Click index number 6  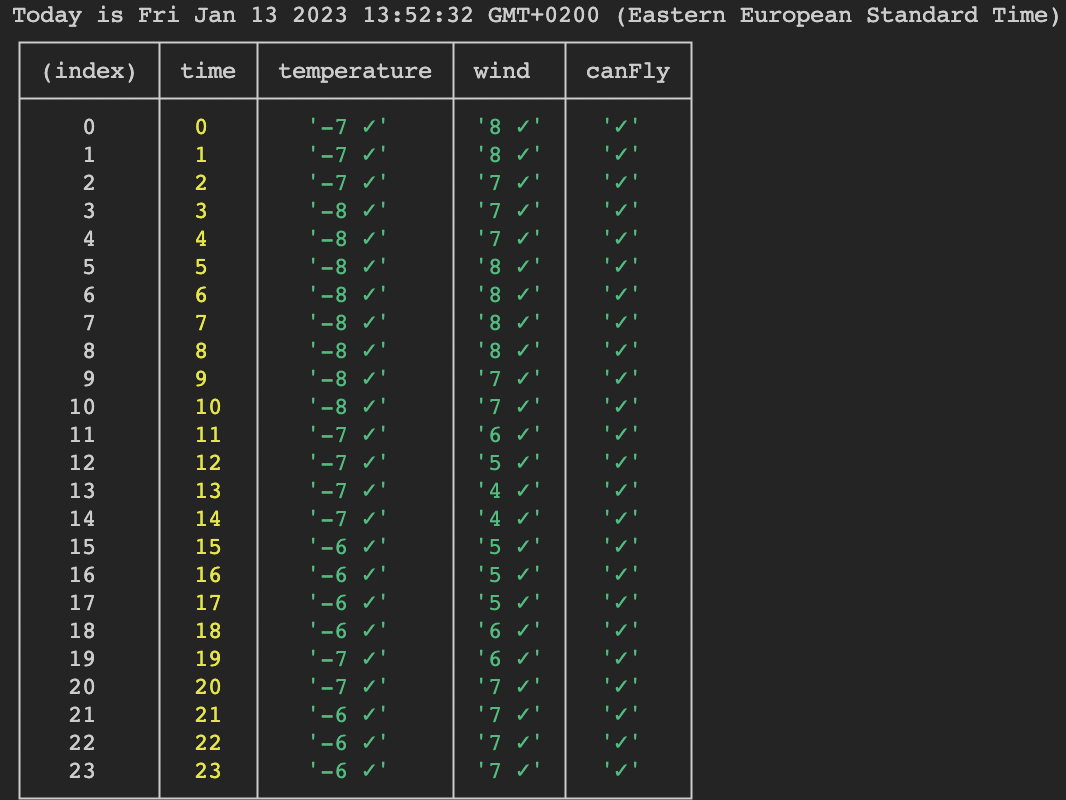point(89,294)
